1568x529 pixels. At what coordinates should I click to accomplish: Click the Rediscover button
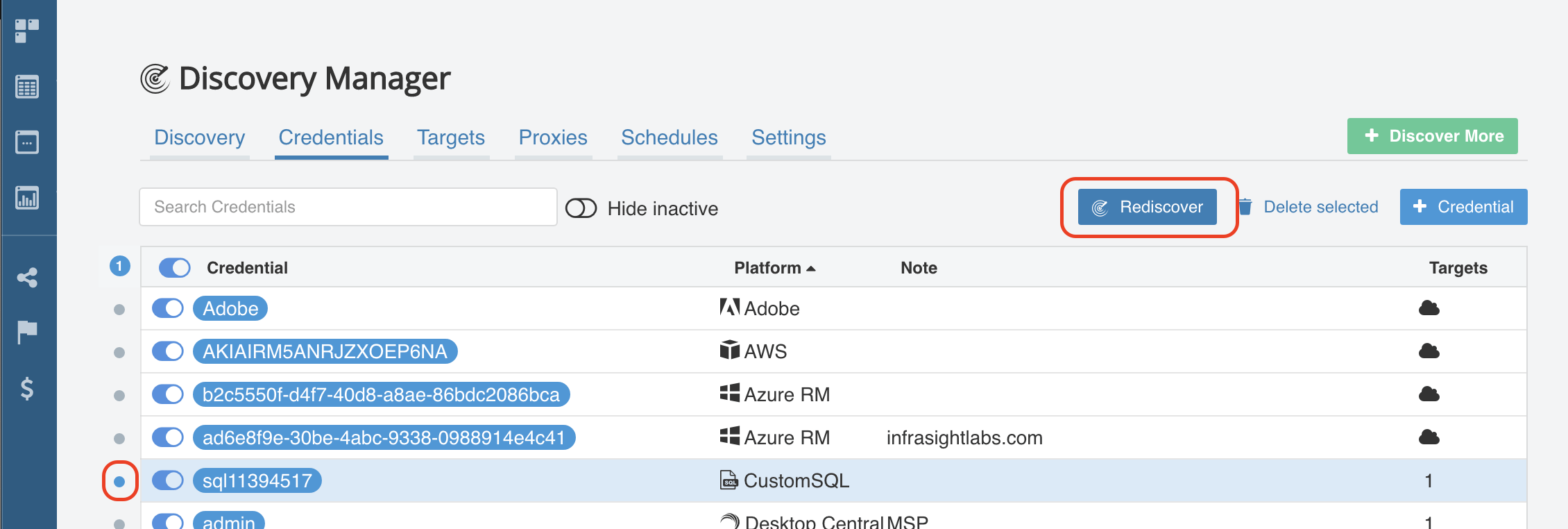coord(1148,207)
